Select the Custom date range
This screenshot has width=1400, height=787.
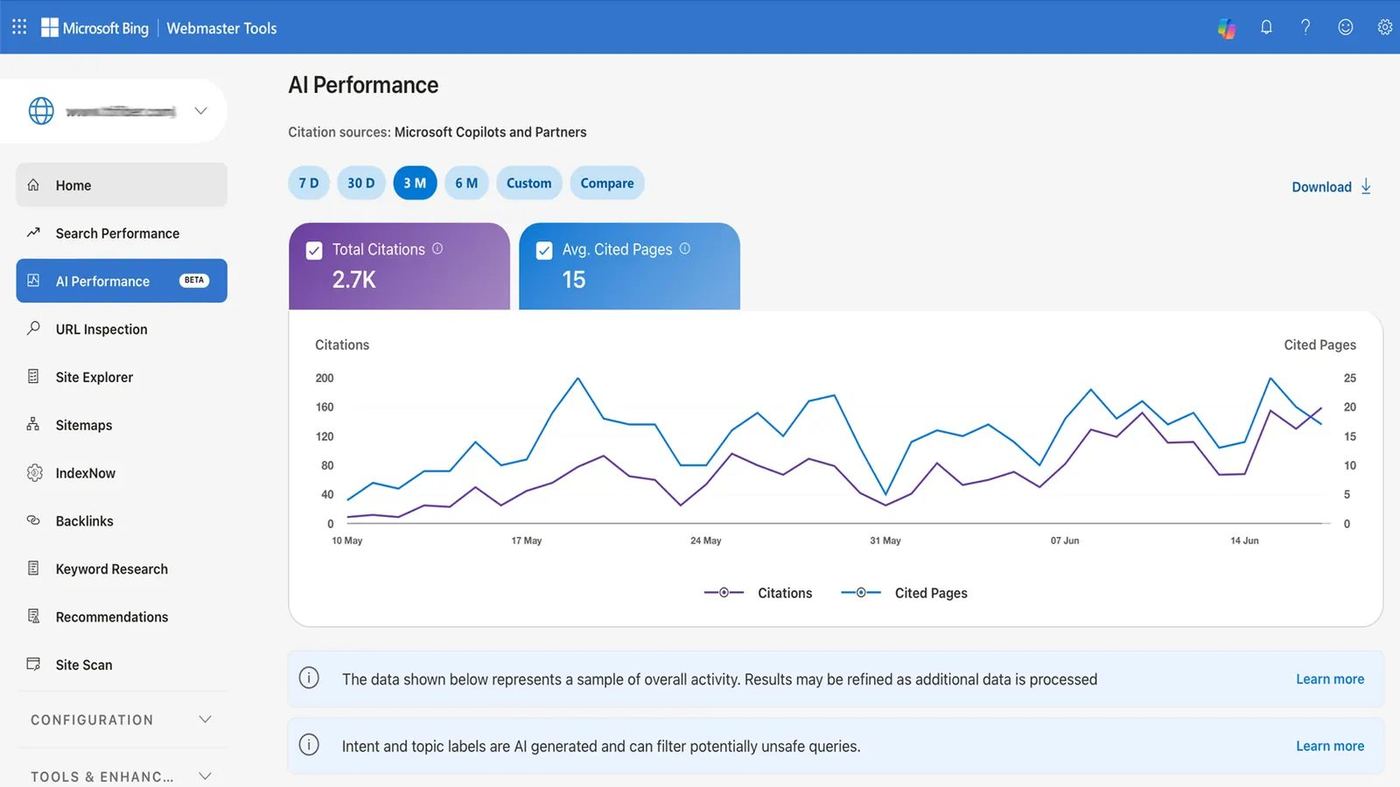tap(529, 183)
